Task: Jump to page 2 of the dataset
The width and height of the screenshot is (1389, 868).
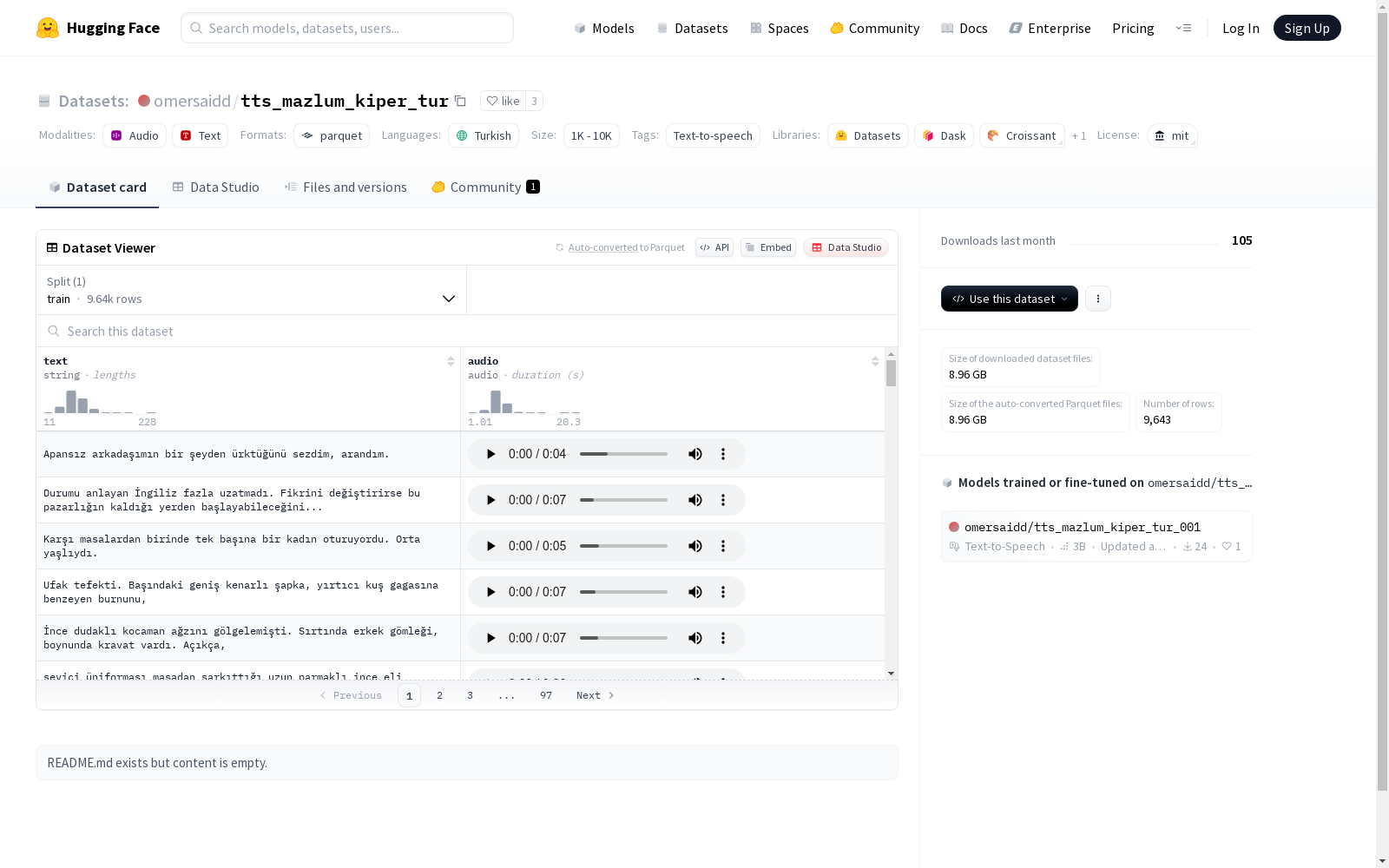Action: (440, 695)
